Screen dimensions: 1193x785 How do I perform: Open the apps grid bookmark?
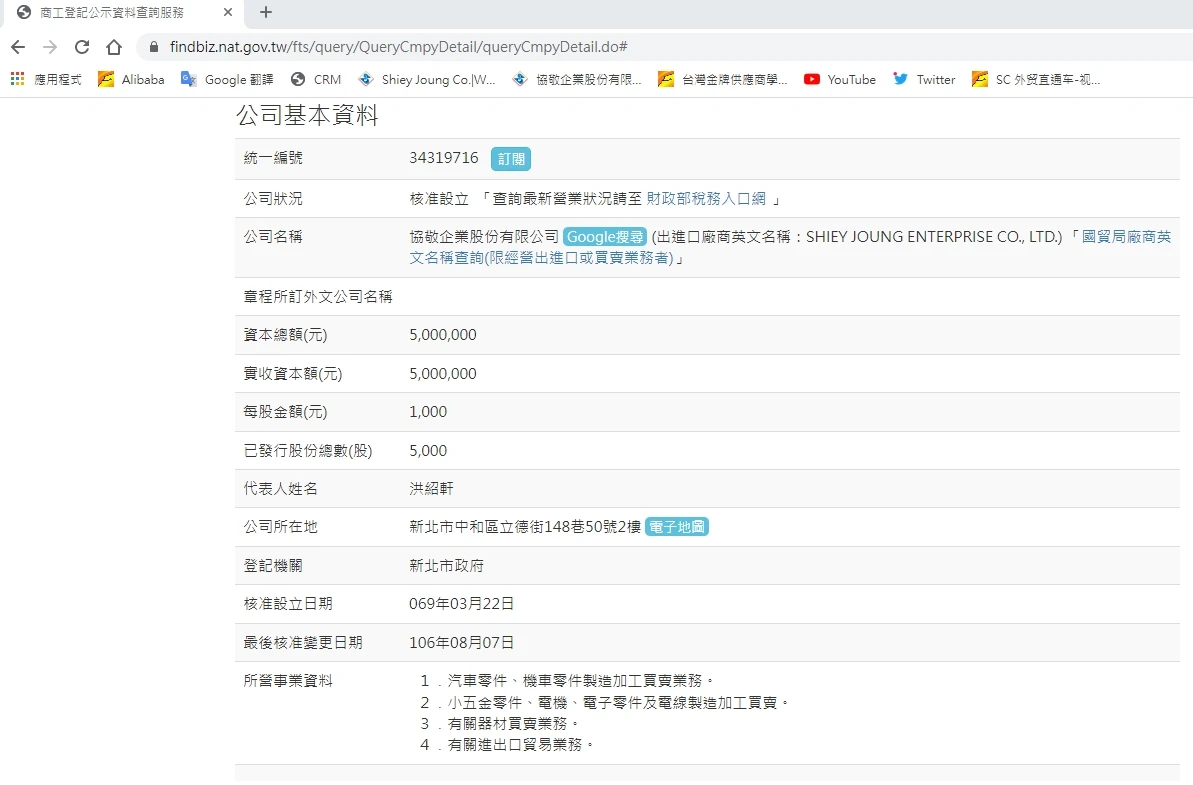tap(18, 79)
